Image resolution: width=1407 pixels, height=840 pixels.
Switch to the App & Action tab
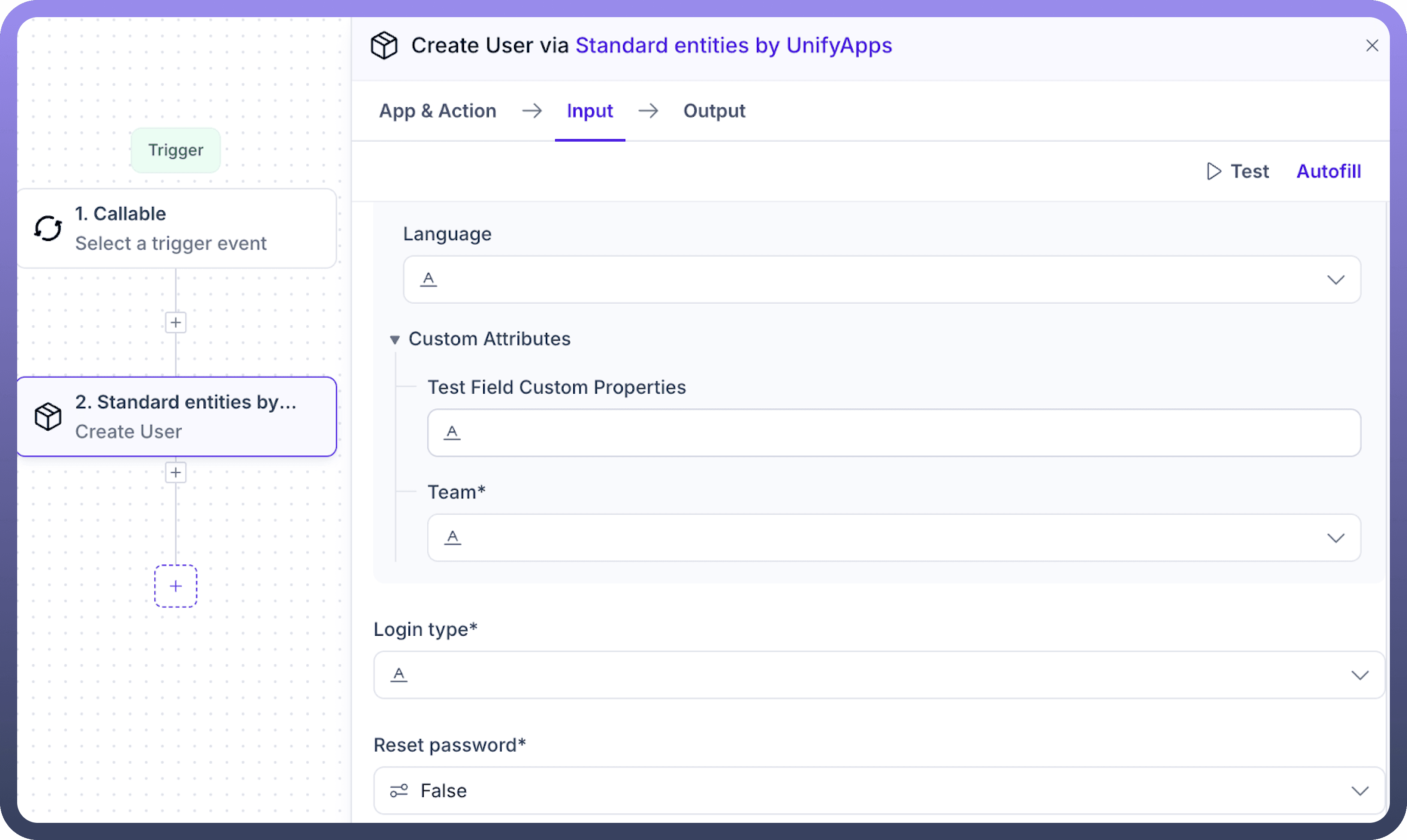click(438, 111)
